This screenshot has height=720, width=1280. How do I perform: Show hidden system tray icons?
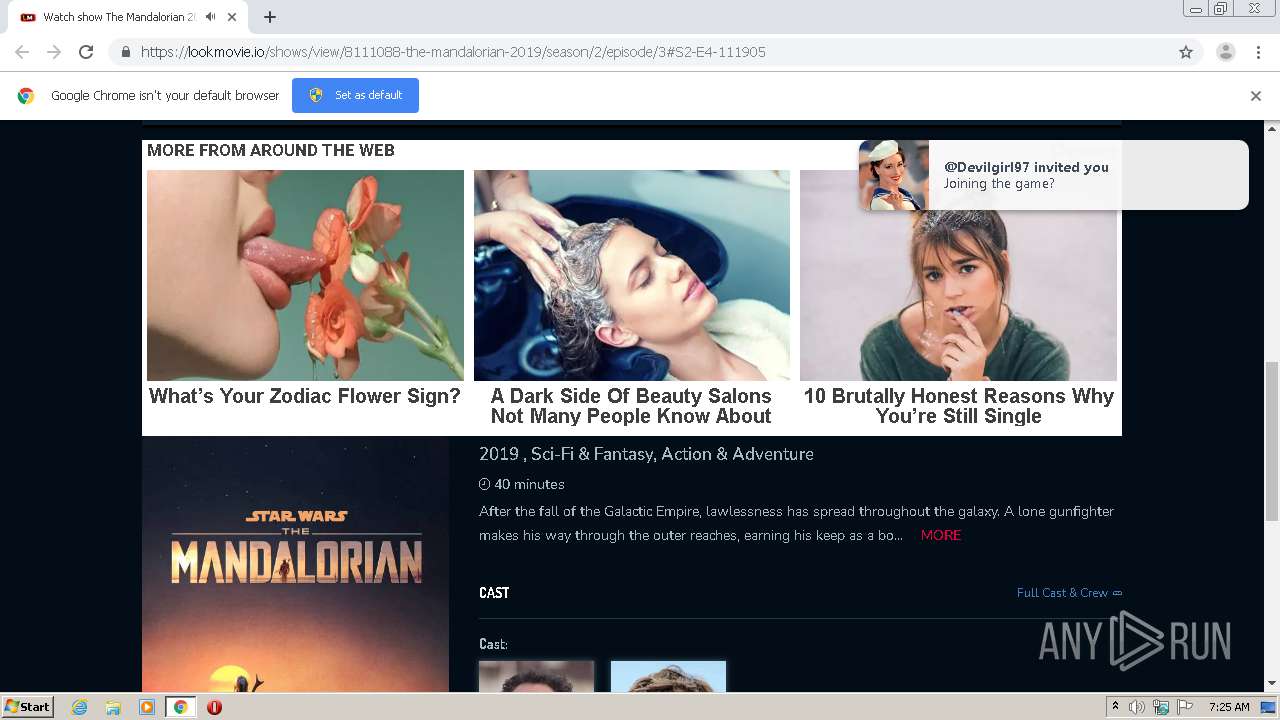click(1115, 707)
